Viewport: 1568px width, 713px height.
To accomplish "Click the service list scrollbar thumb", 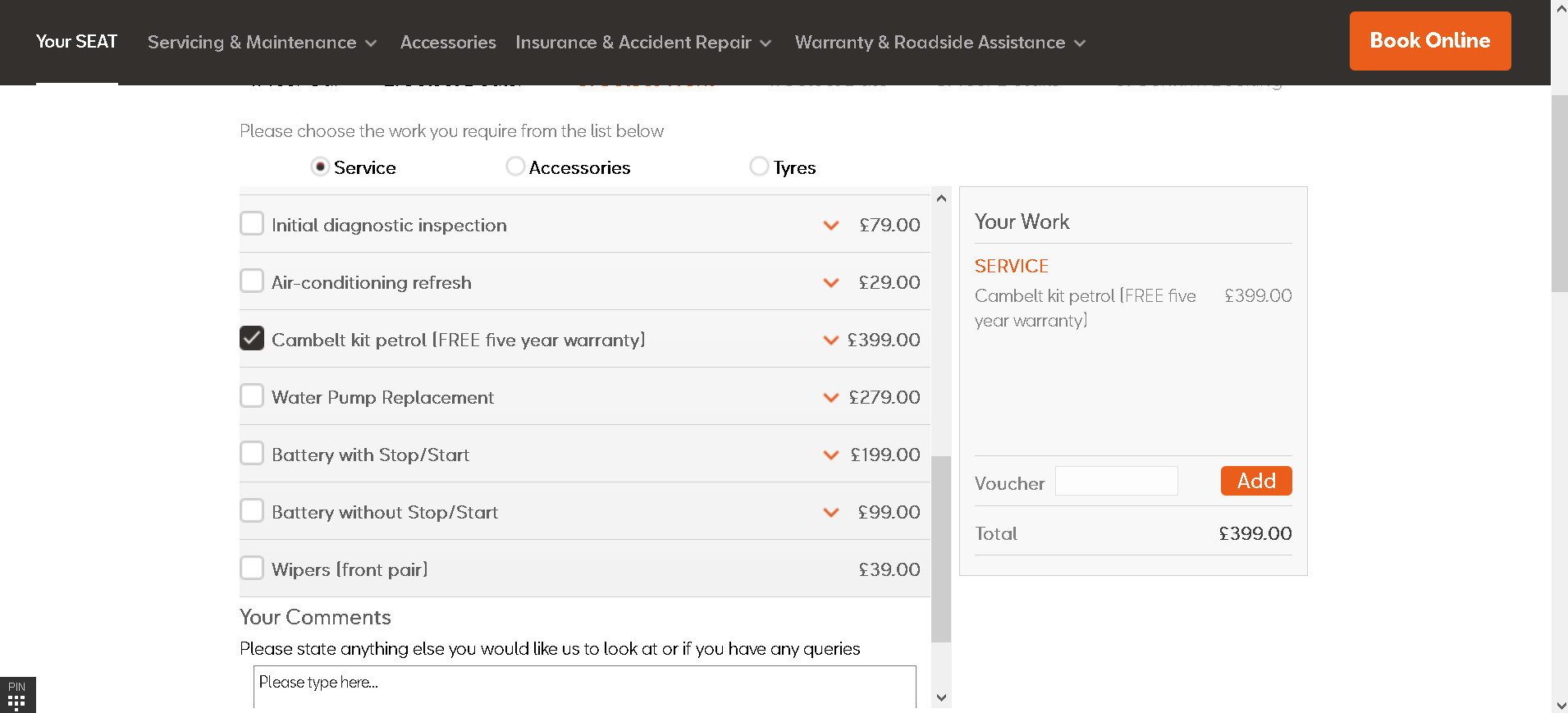I will pos(941,548).
